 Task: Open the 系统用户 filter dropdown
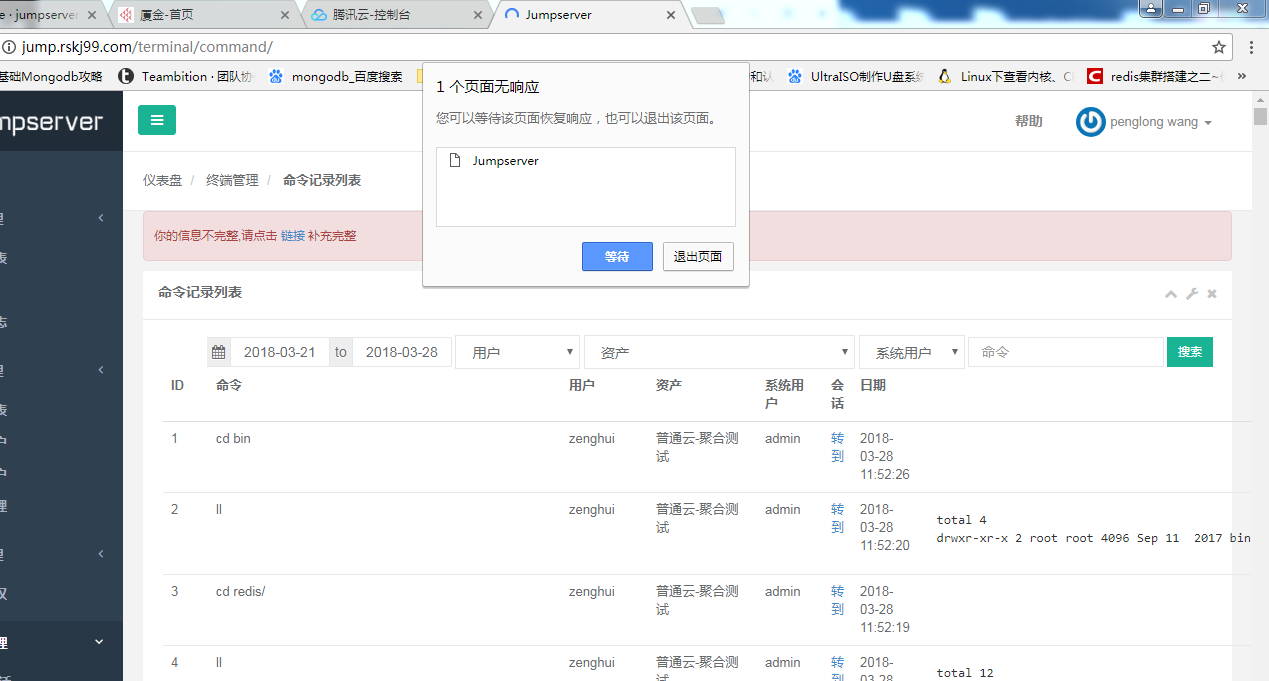(911, 352)
